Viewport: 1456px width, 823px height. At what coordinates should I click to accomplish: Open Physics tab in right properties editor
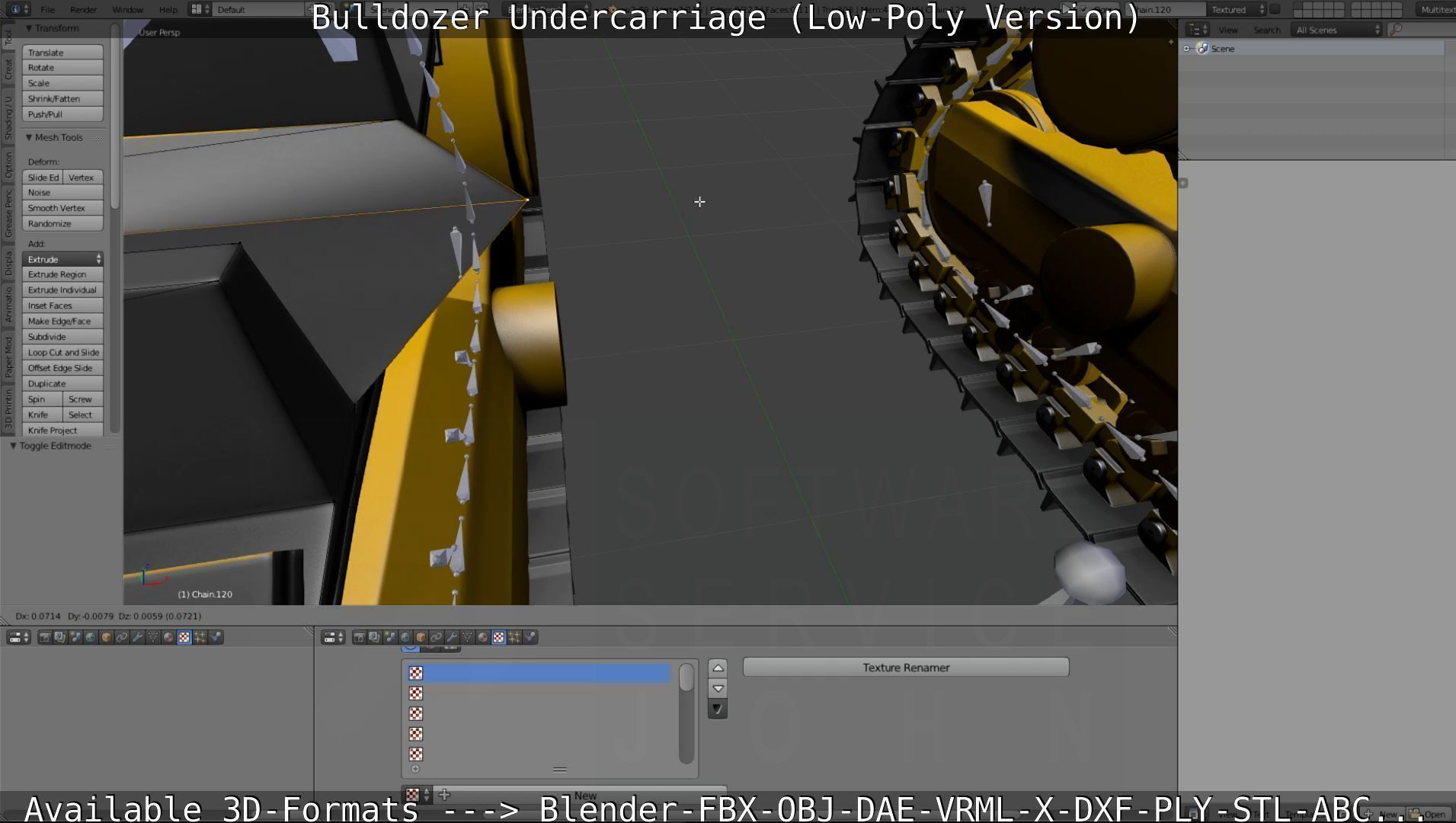[530, 637]
